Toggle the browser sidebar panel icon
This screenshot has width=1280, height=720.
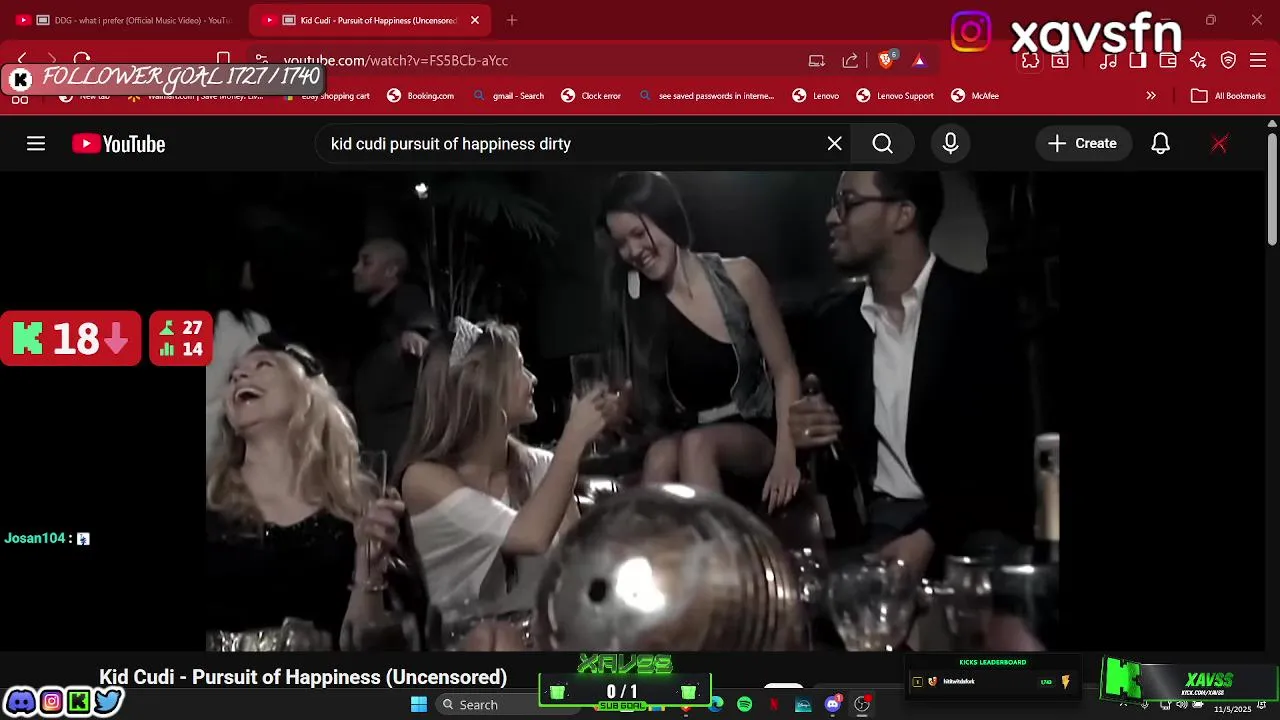click(1138, 61)
